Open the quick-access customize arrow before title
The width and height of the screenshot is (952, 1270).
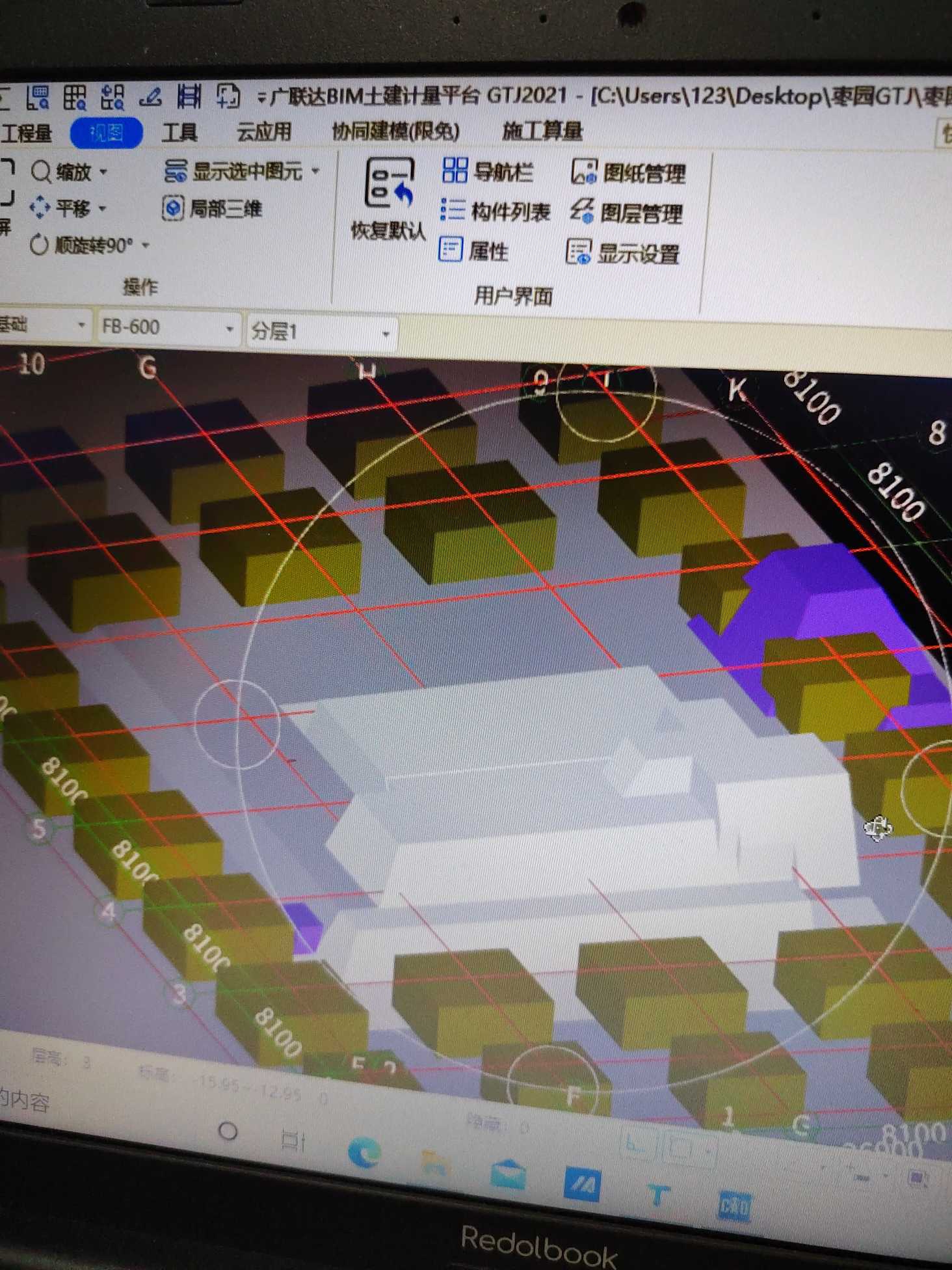tap(261, 98)
